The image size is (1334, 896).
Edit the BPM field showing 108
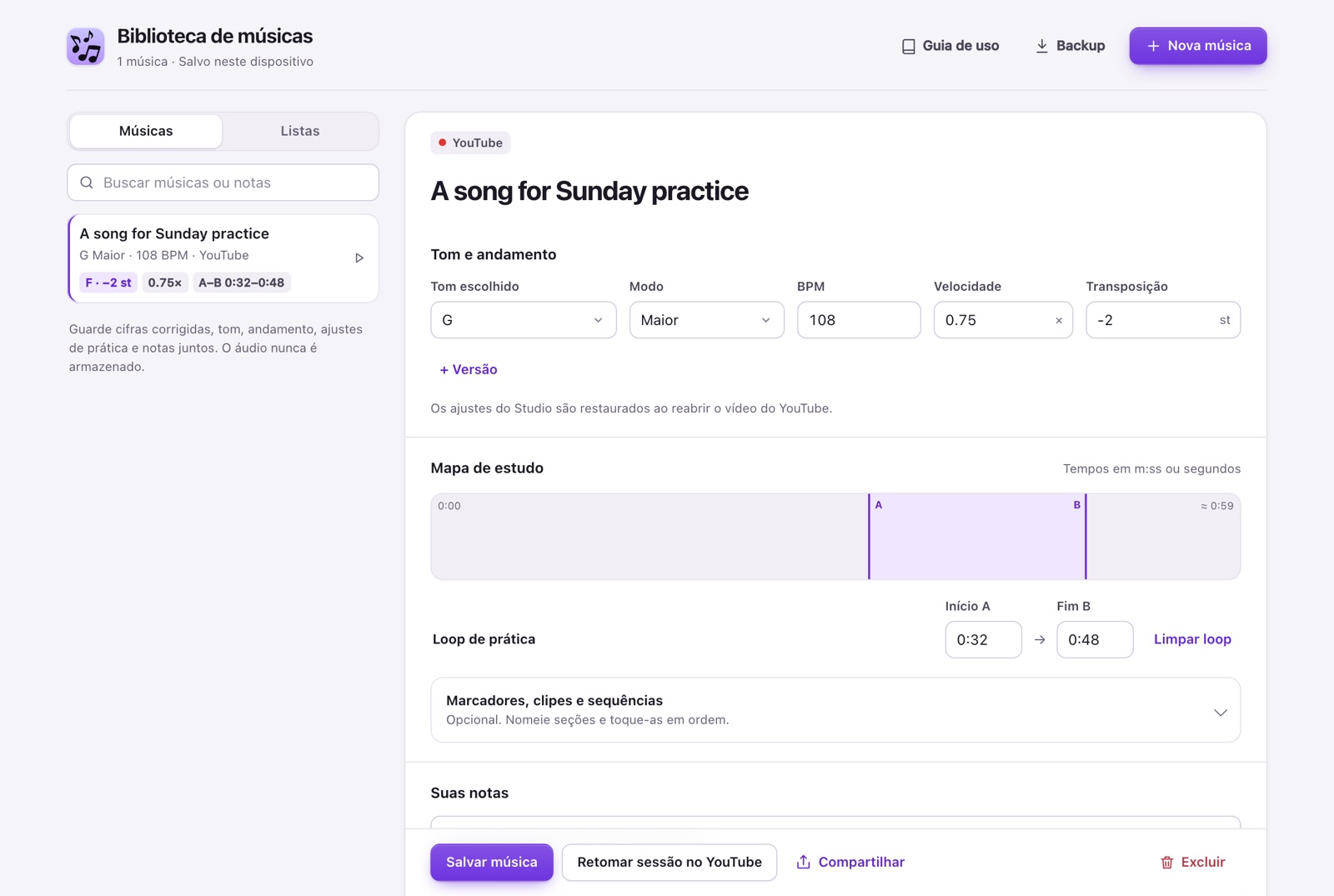[859, 320]
